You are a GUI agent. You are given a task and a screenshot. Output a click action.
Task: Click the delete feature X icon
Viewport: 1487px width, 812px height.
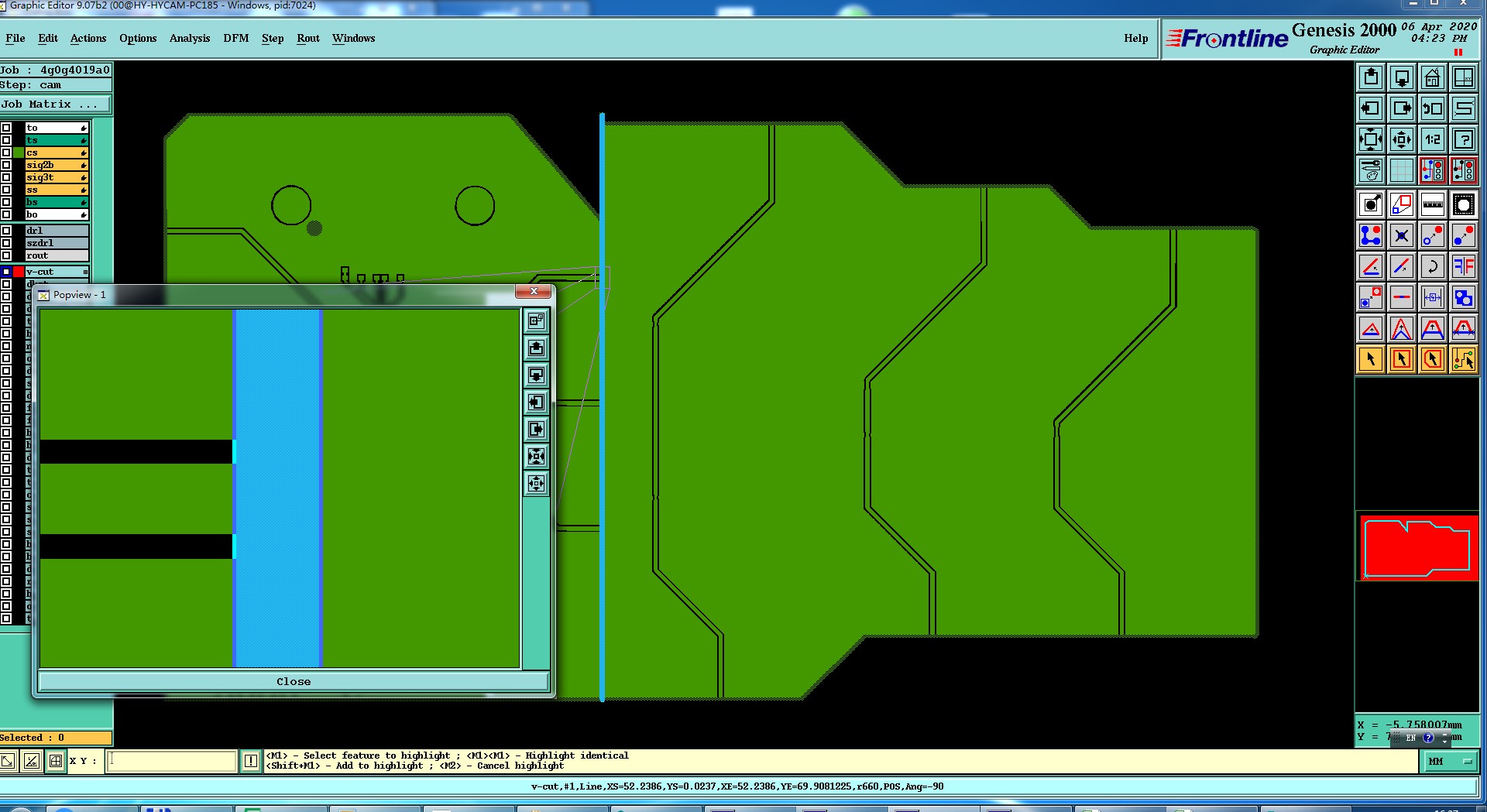click(1401, 235)
